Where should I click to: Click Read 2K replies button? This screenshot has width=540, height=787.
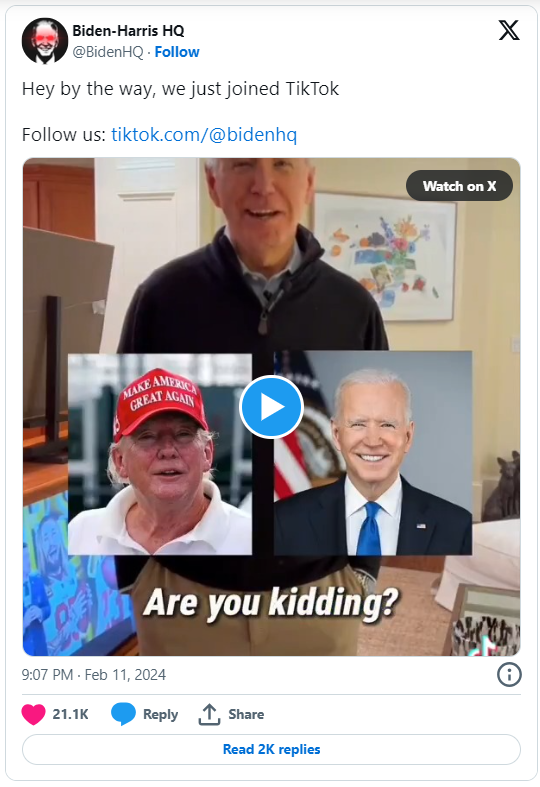click(271, 749)
